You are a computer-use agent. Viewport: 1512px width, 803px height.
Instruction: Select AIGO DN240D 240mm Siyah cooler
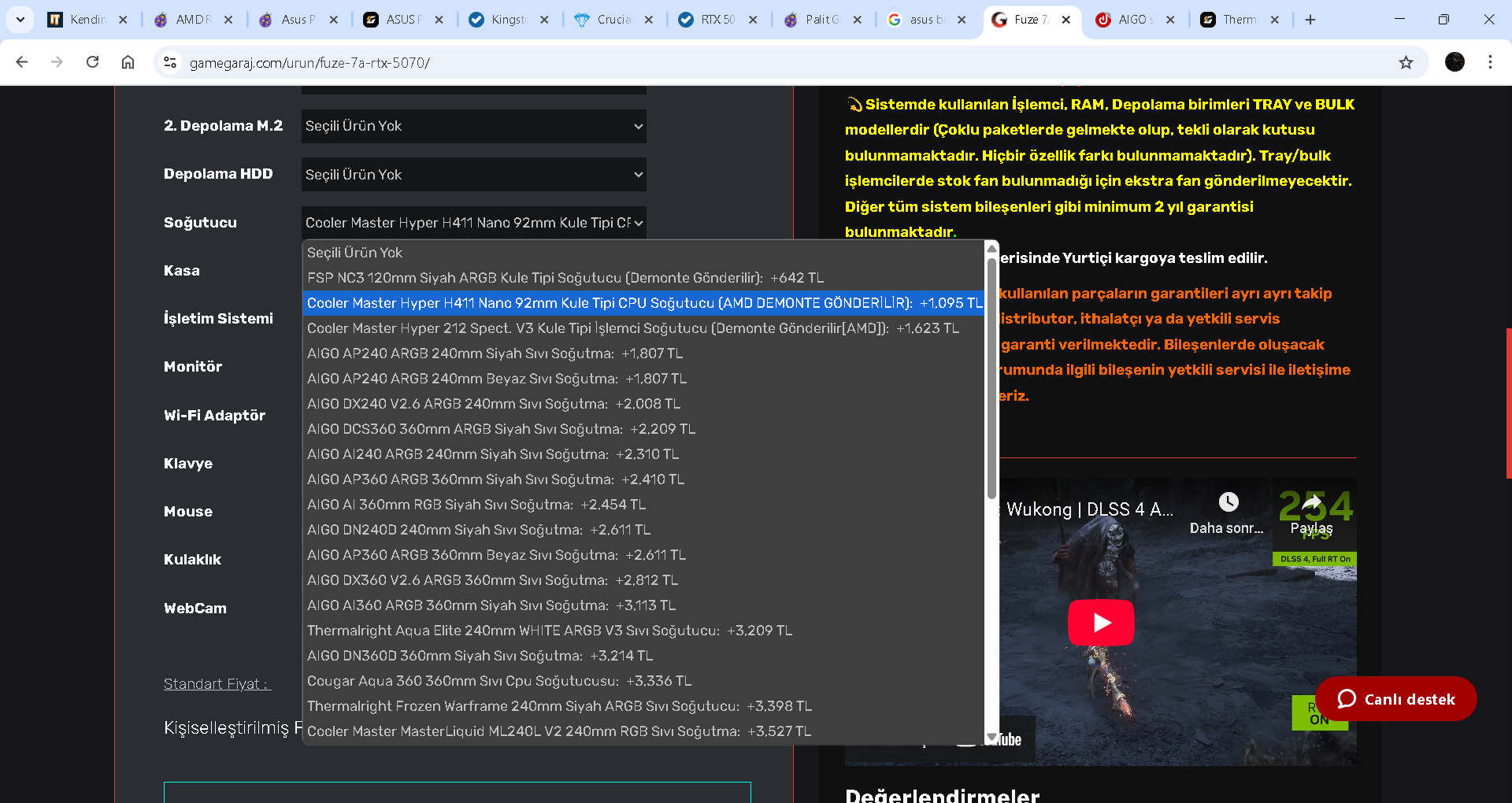pos(643,530)
